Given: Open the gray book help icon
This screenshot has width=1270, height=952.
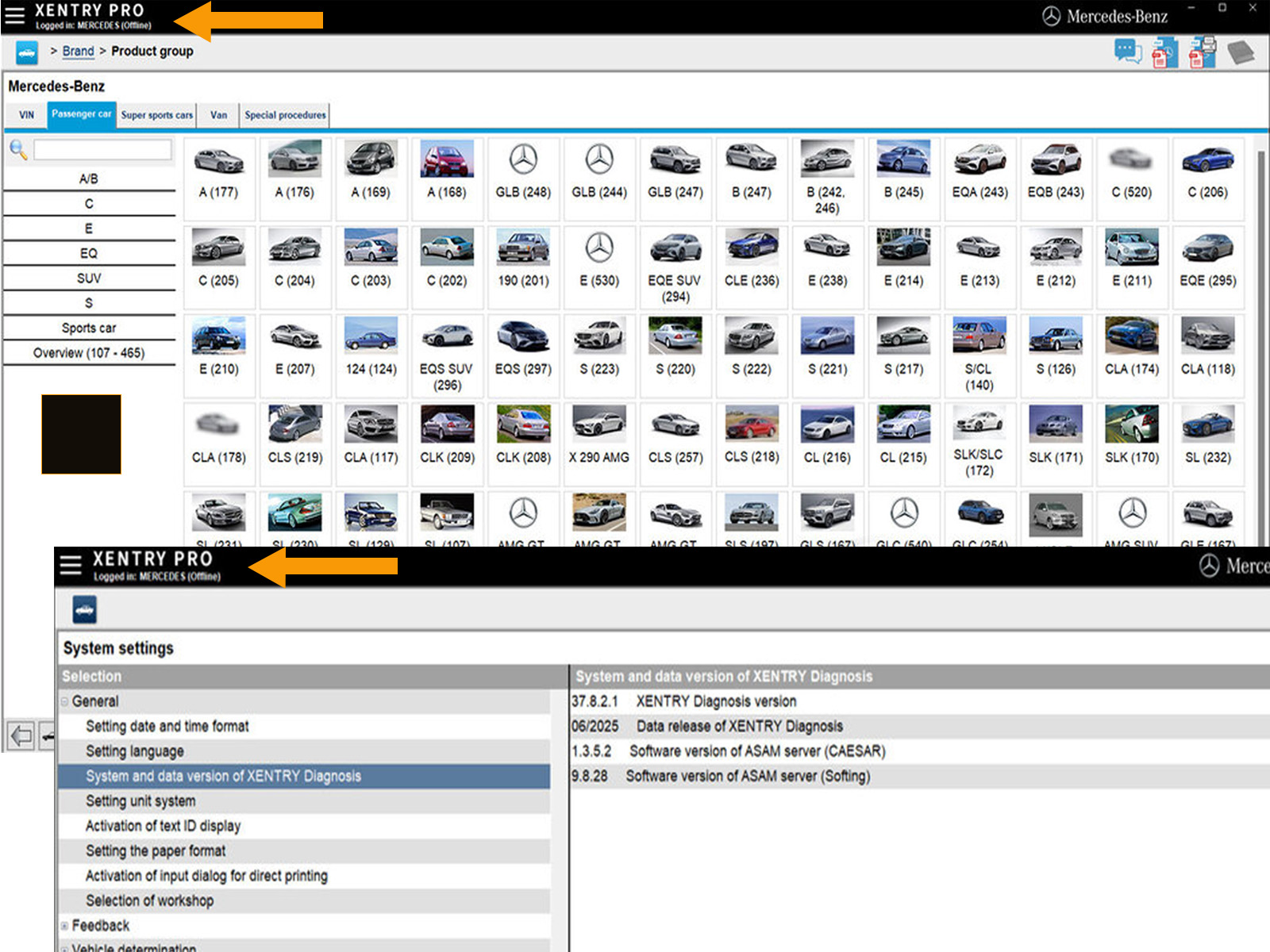Looking at the screenshot, I should [1240, 53].
